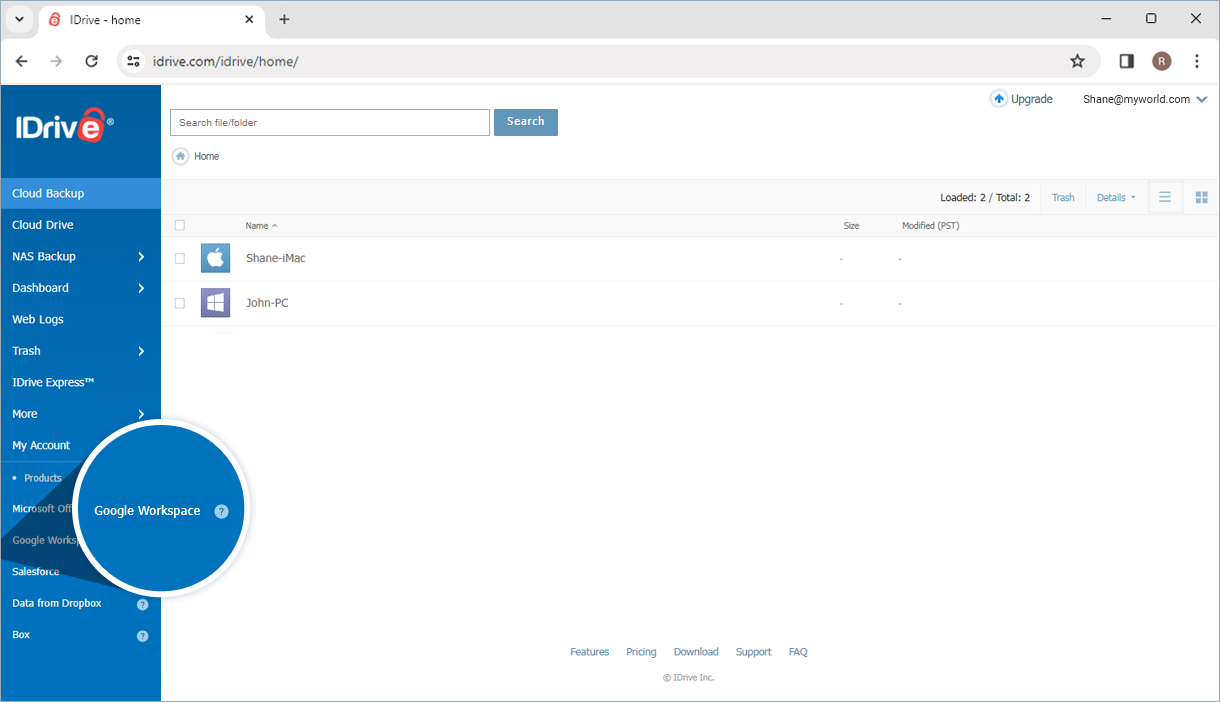Screen dimensions: 1220x702
Task: Click the Home breadcrumb link
Action: [x=207, y=156]
